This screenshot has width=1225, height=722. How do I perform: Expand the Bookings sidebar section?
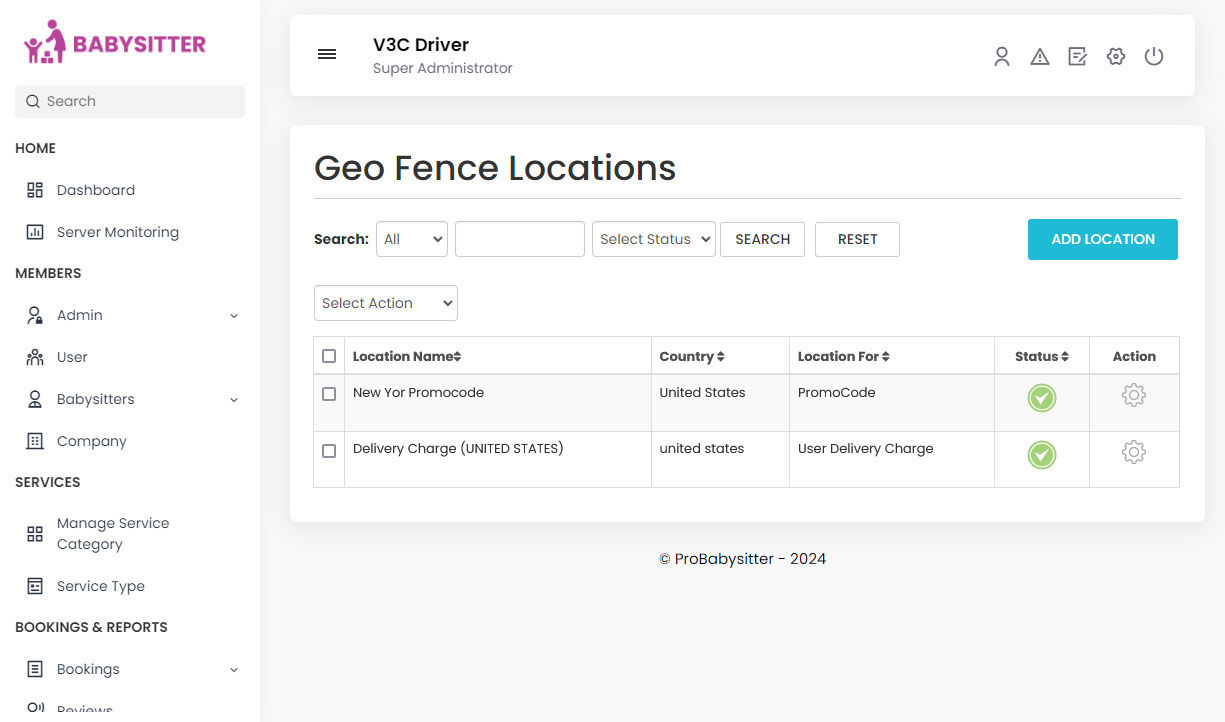(88, 669)
